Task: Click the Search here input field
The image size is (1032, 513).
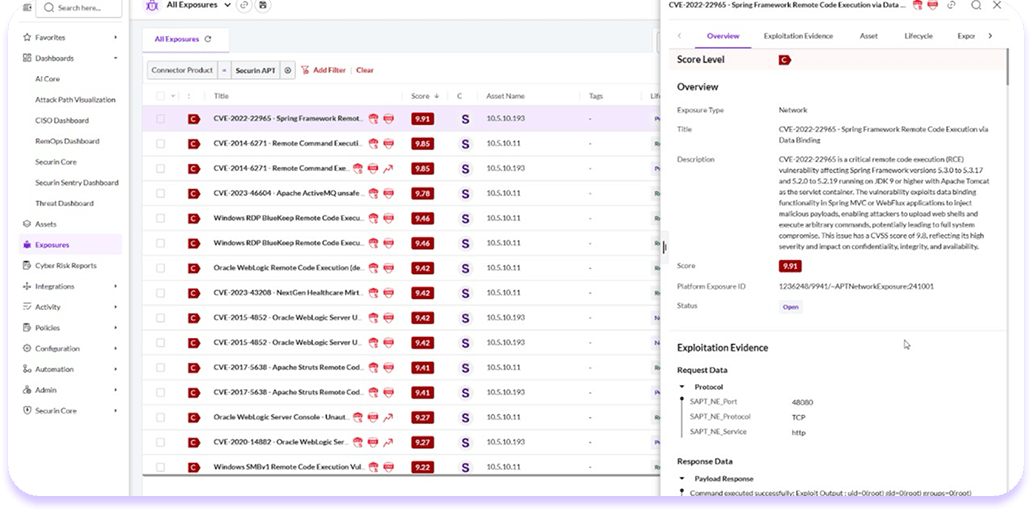Action: click(84, 8)
